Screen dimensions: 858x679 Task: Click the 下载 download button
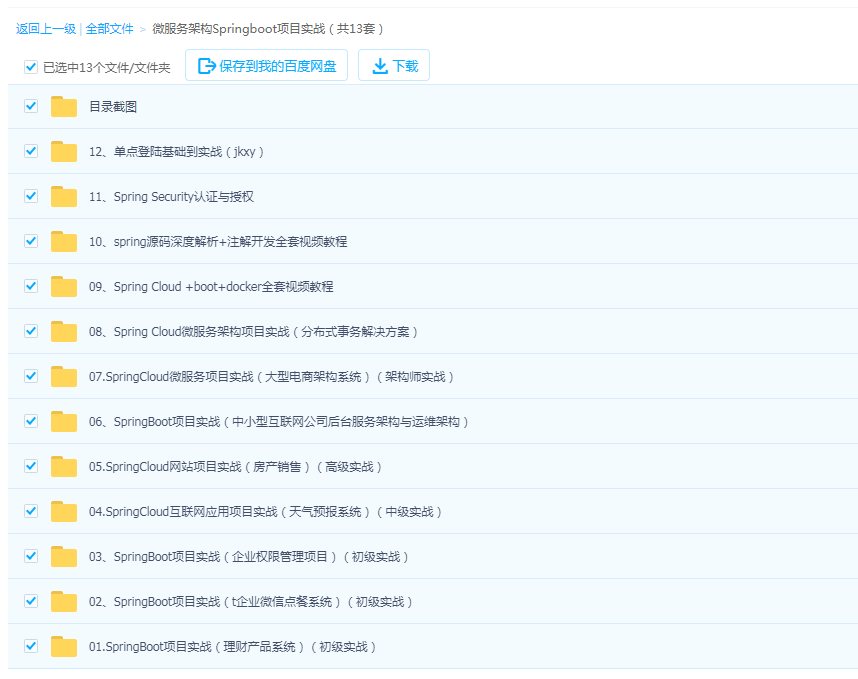coord(394,65)
